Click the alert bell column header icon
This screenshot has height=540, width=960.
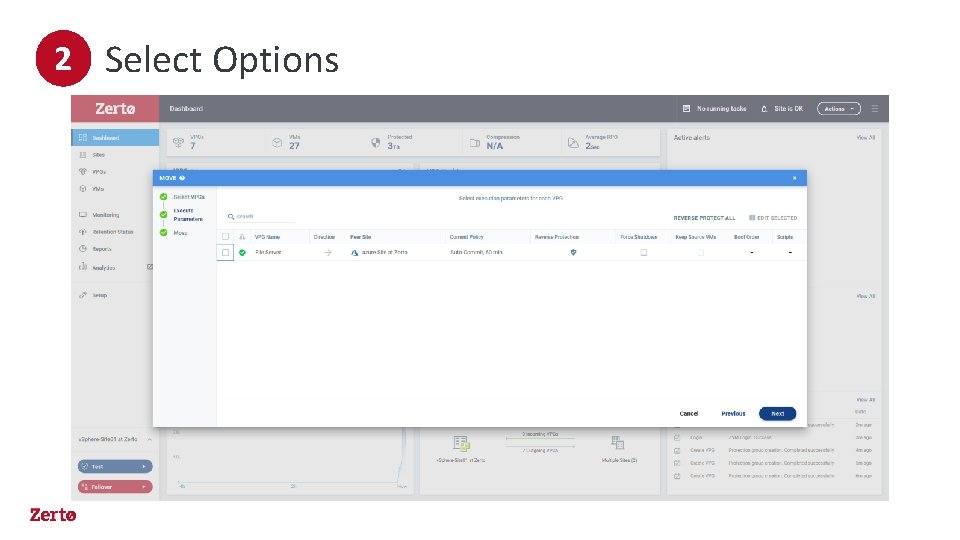(242, 237)
